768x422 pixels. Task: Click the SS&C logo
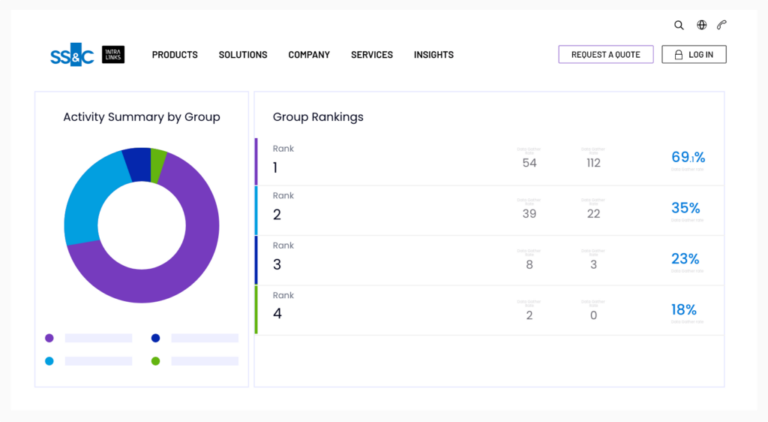click(x=72, y=56)
